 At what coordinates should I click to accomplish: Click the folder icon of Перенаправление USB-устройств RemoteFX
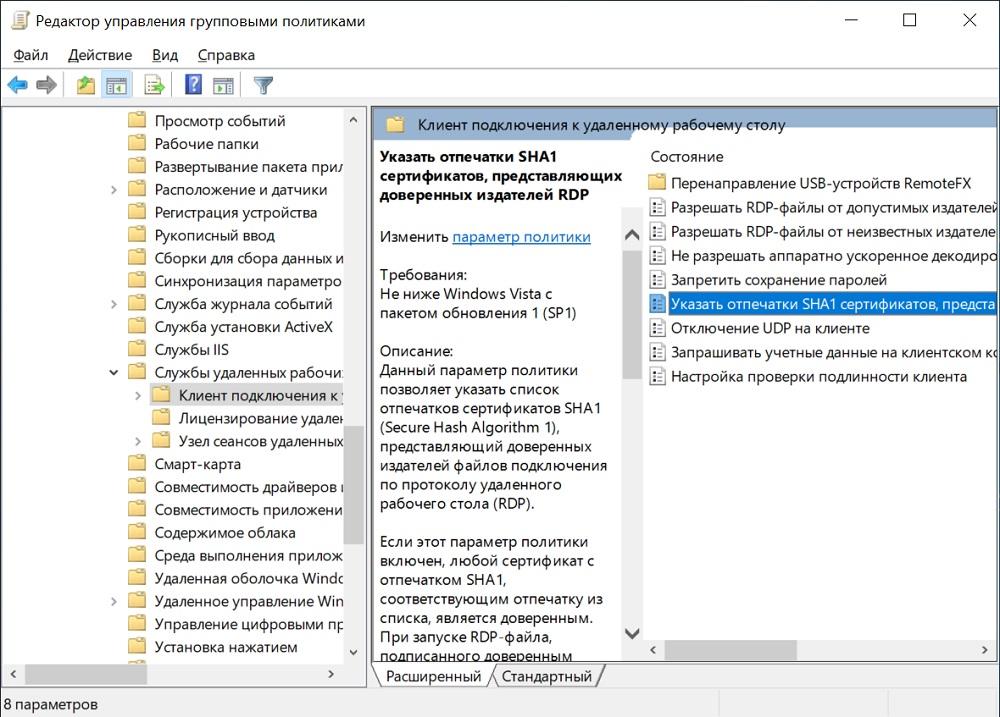point(657,183)
